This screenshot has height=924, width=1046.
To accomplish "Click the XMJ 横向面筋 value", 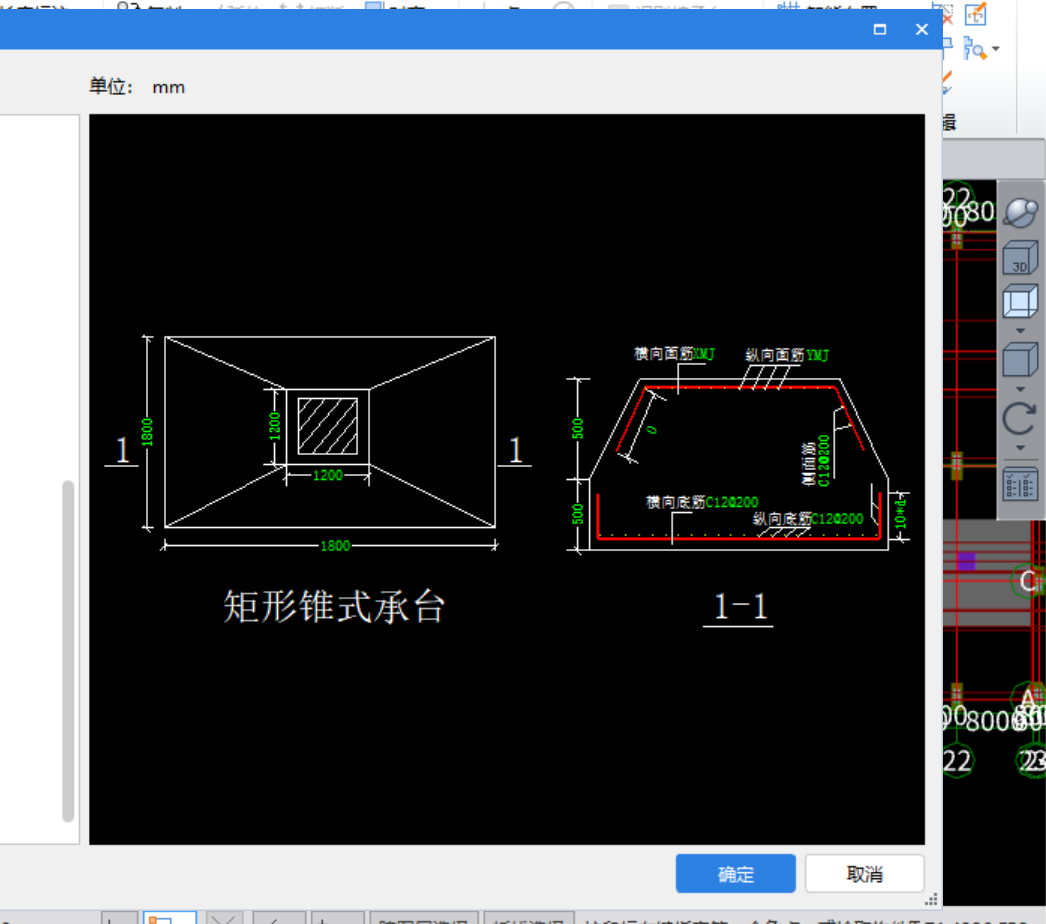I will [704, 354].
